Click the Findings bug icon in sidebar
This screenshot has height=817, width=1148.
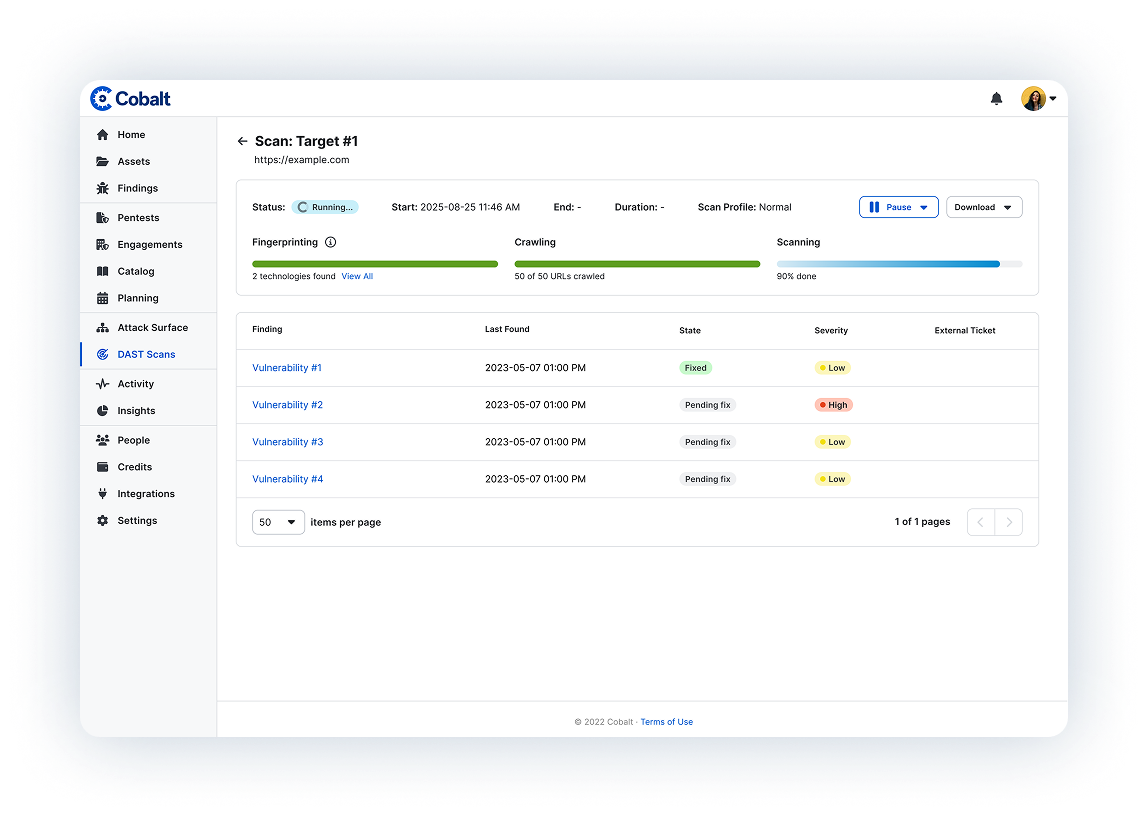(102, 188)
